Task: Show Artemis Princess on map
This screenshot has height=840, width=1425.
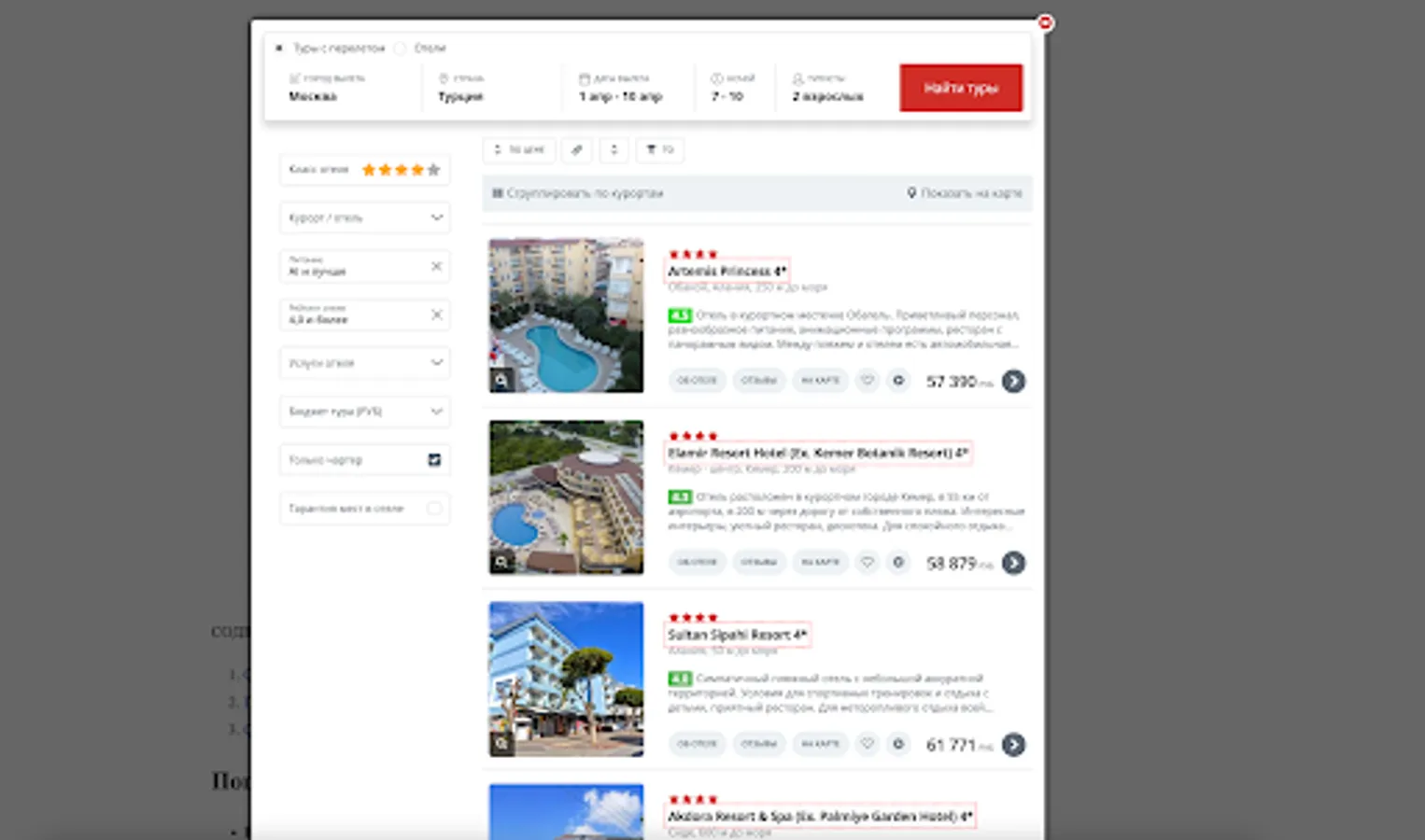Action: (821, 381)
